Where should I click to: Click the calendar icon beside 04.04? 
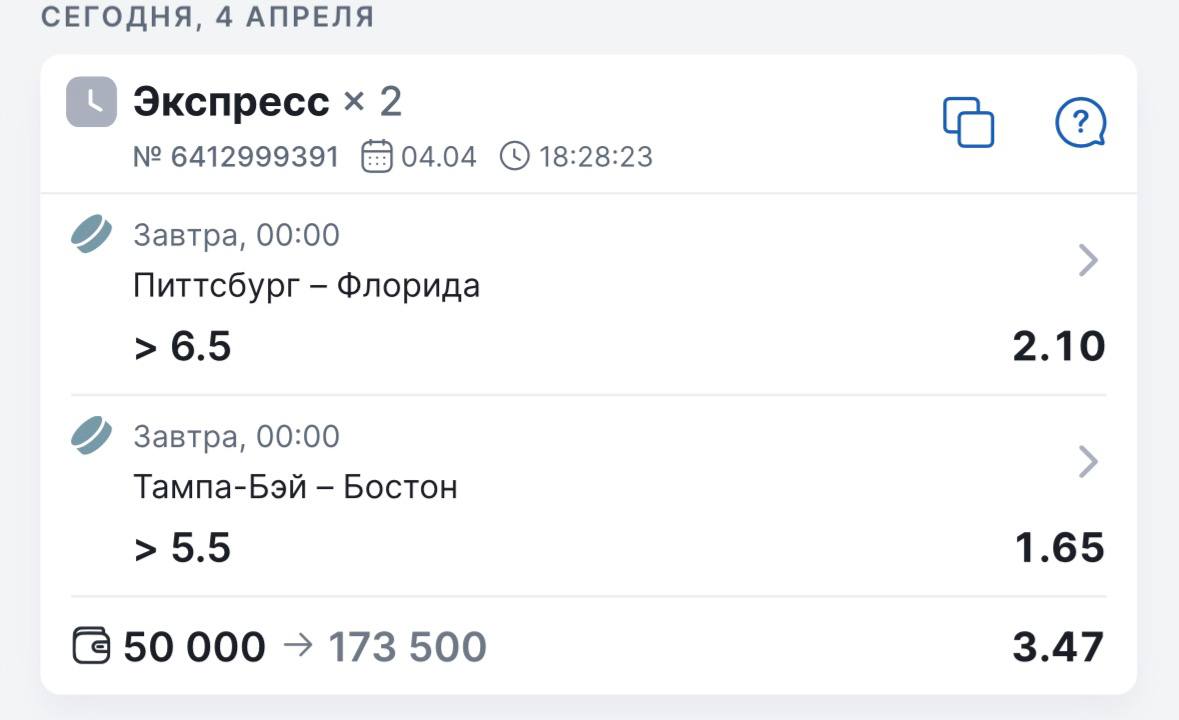[376, 157]
